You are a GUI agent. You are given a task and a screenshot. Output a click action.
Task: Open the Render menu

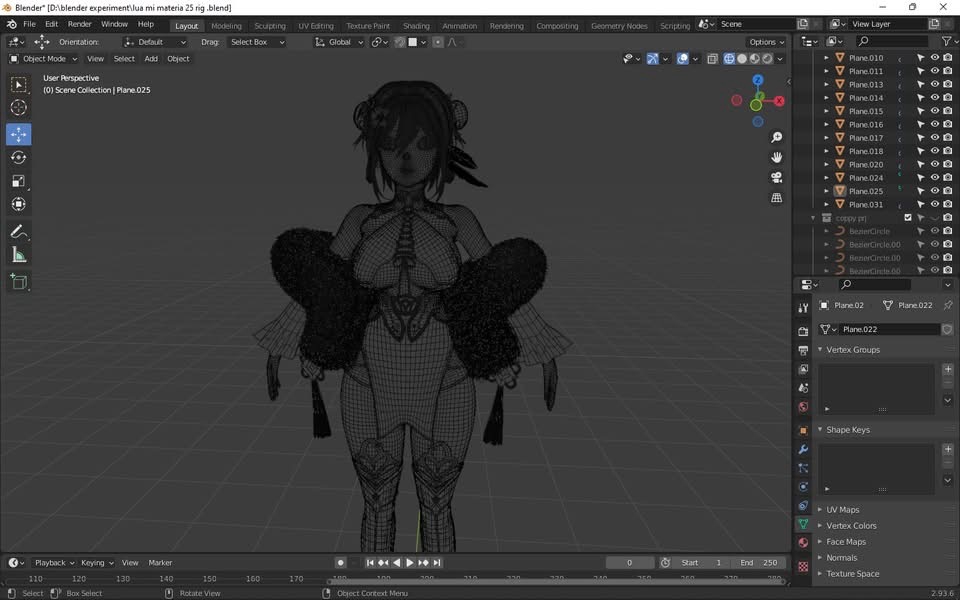tap(80, 24)
